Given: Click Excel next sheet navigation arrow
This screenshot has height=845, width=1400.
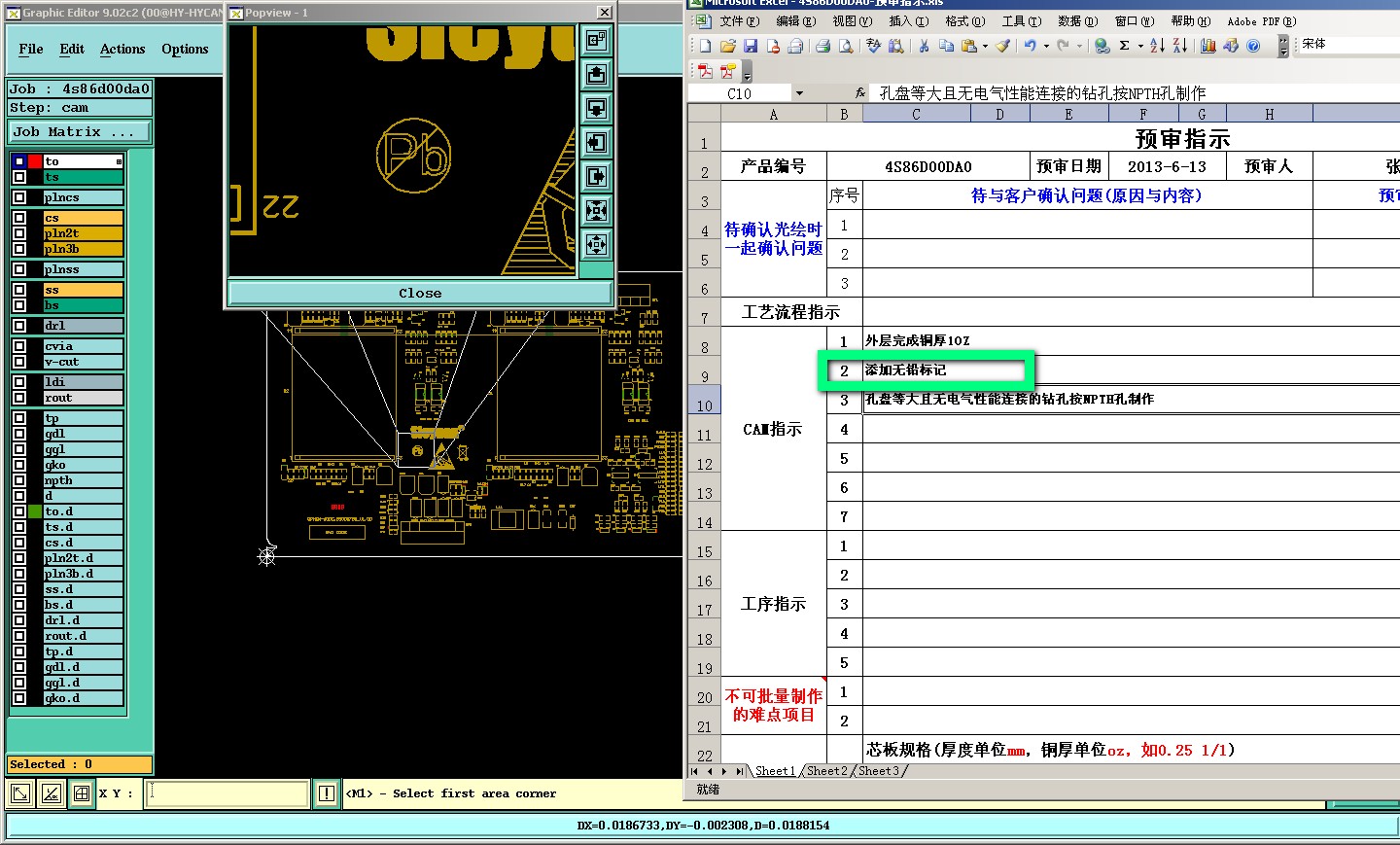Looking at the screenshot, I should 724,771.
